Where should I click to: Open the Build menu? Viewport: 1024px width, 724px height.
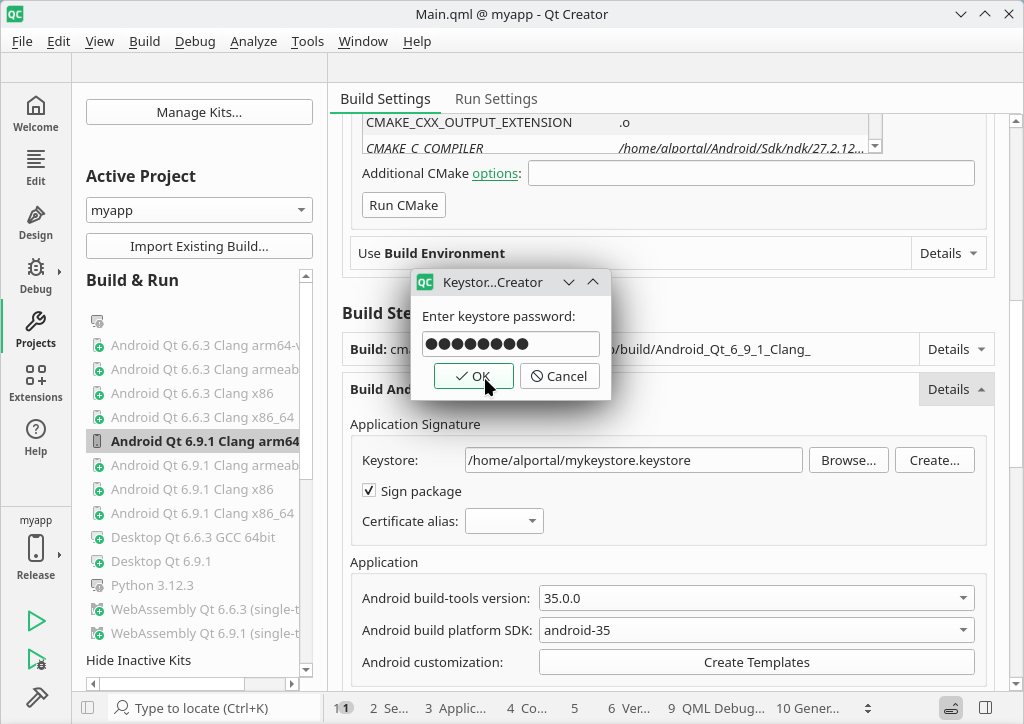[144, 41]
